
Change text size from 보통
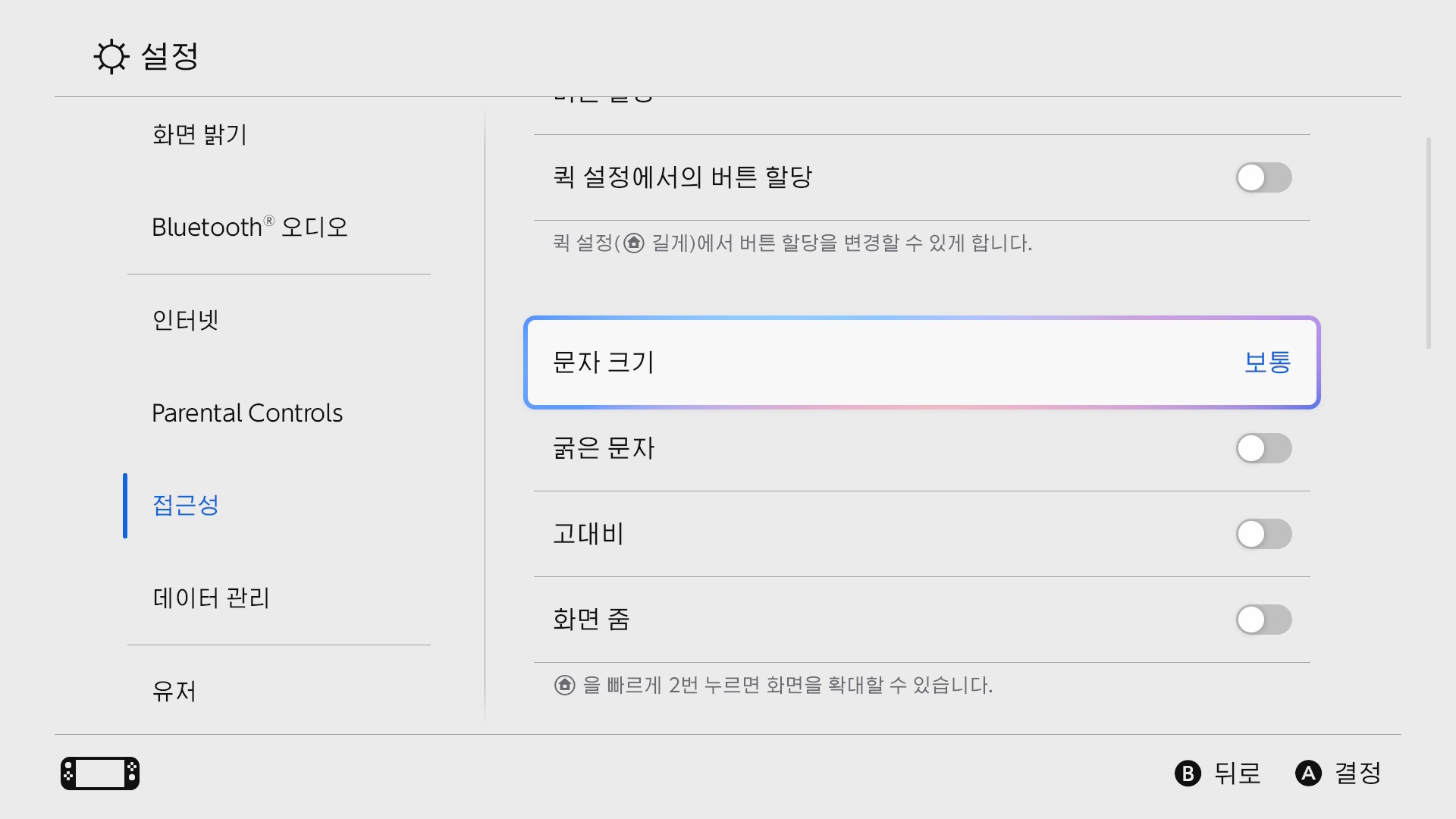pyautogui.click(x=1268, y=362)
